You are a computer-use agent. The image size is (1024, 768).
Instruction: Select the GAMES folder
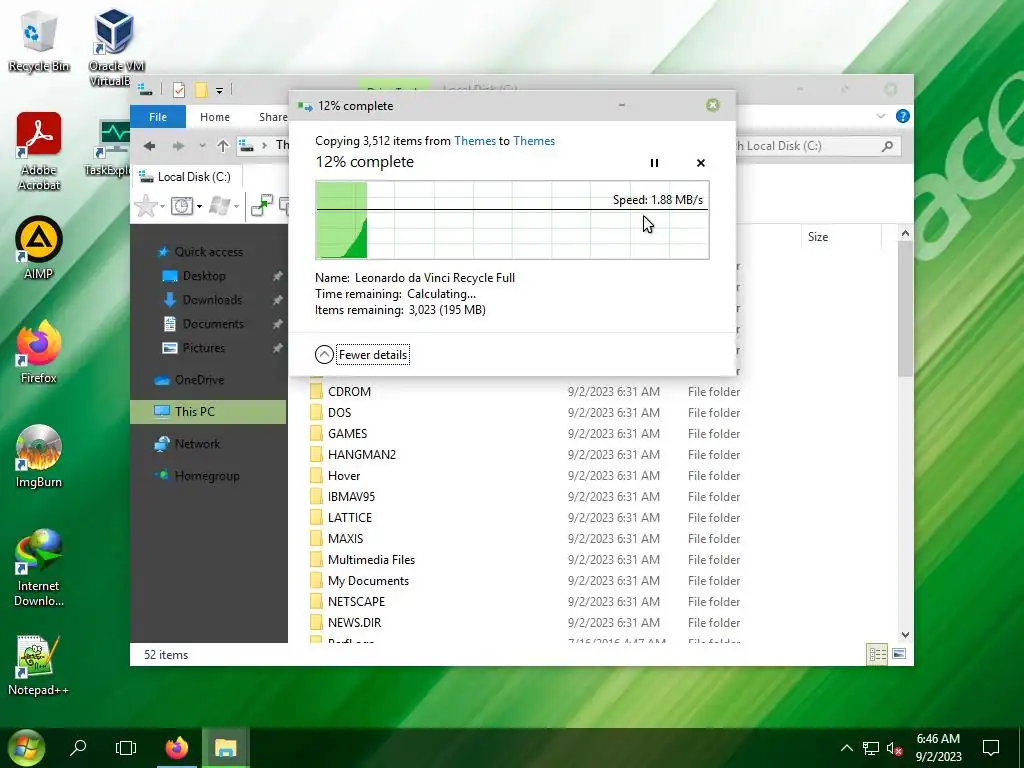[347, 434]
